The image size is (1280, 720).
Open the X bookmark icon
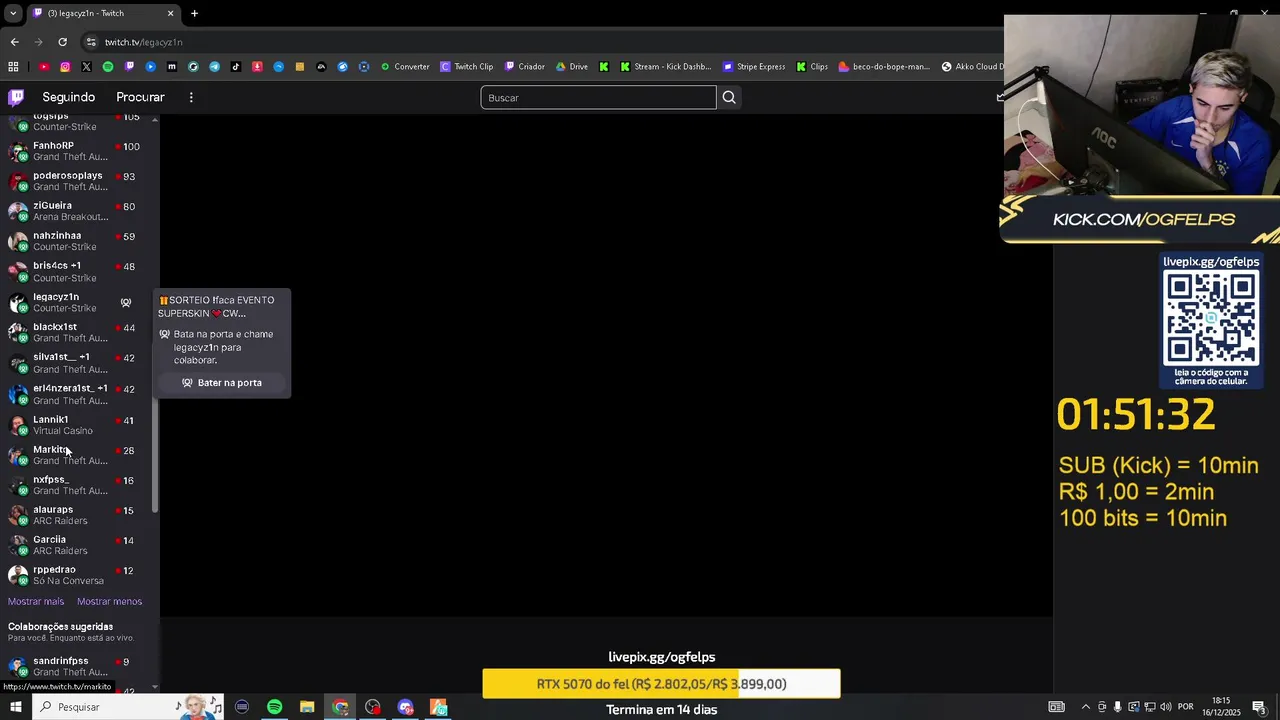tap(86, 67)
